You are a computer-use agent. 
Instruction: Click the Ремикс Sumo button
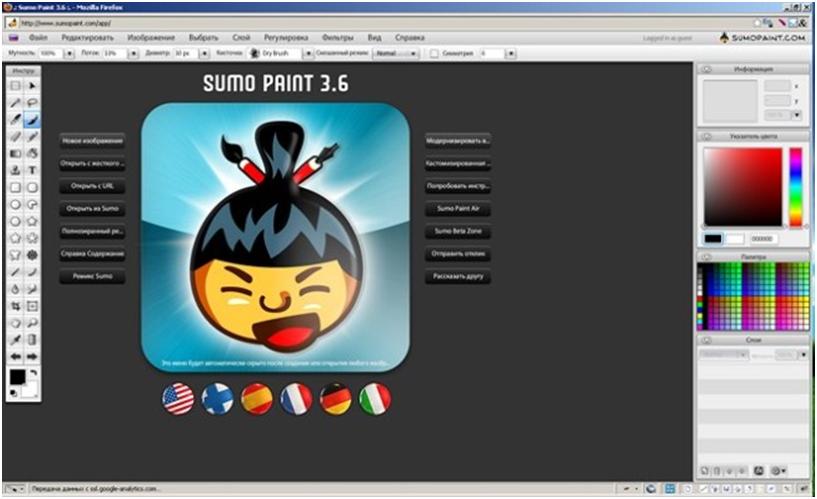tap(92, 276)
